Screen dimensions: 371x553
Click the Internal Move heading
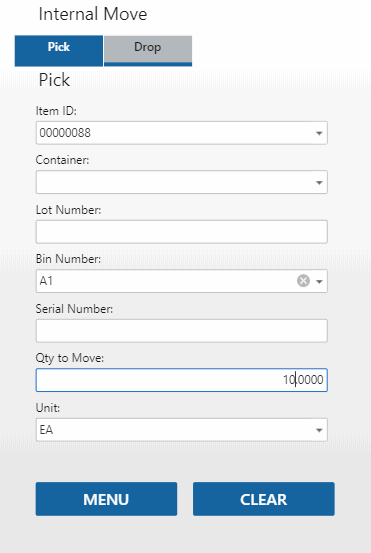point(93,14)
